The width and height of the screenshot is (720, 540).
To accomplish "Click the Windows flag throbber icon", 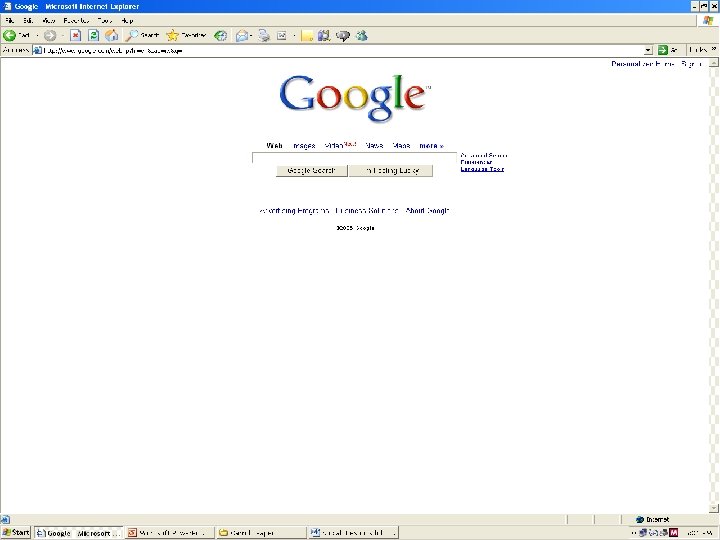I will click(x=708, y=20).
